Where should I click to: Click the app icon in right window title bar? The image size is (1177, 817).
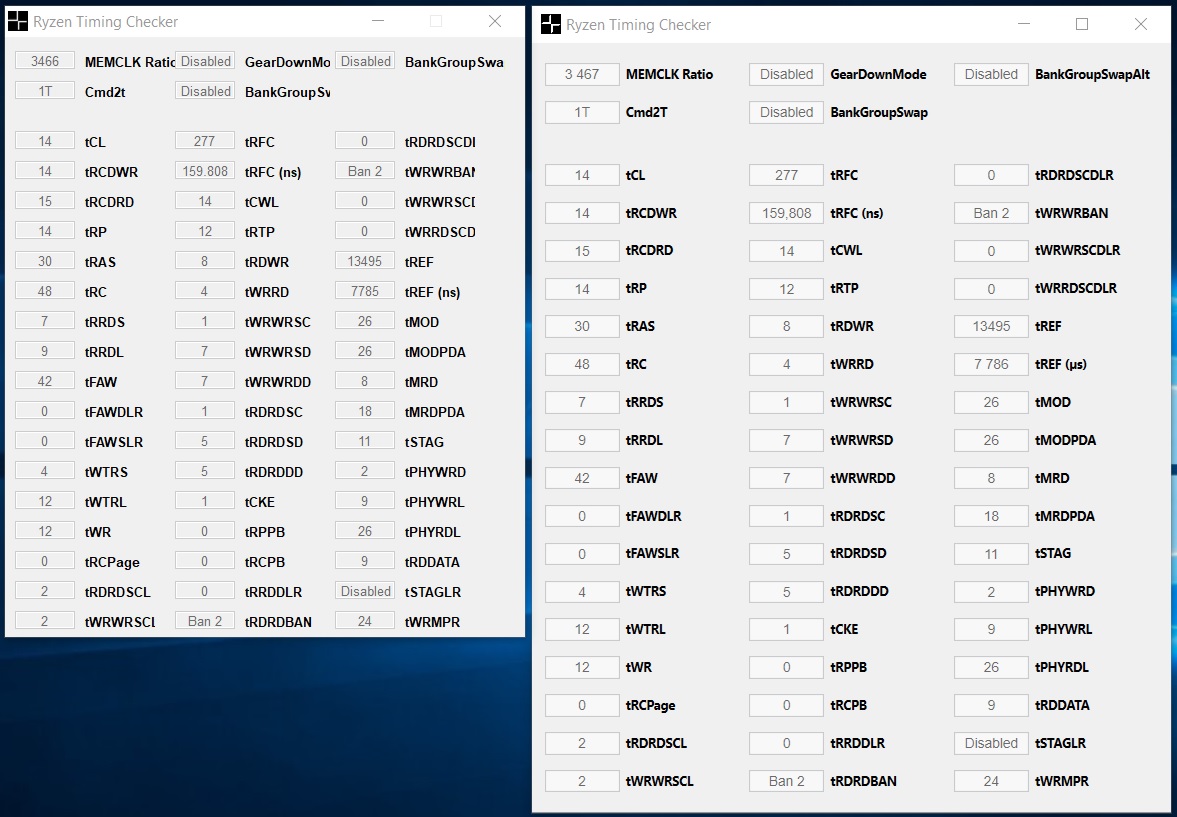coord(550,24)
